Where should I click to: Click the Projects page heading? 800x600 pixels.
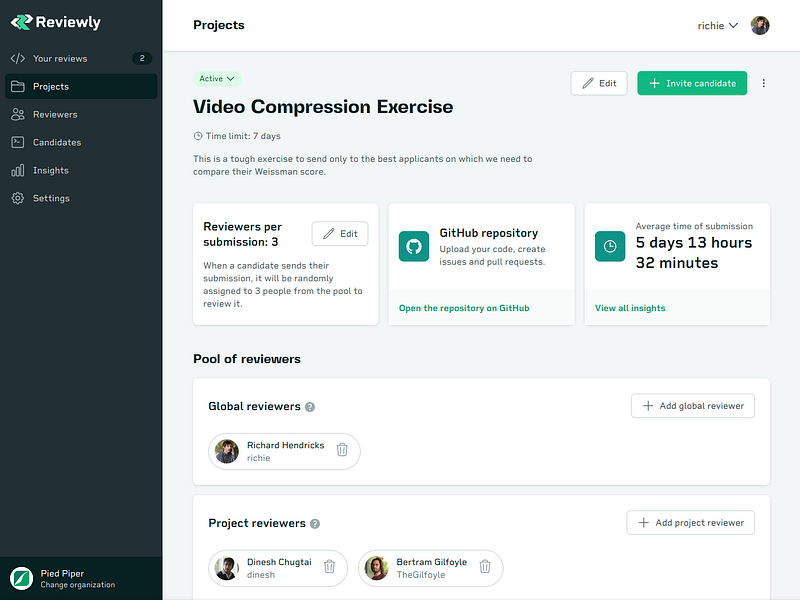coord(219,25)
